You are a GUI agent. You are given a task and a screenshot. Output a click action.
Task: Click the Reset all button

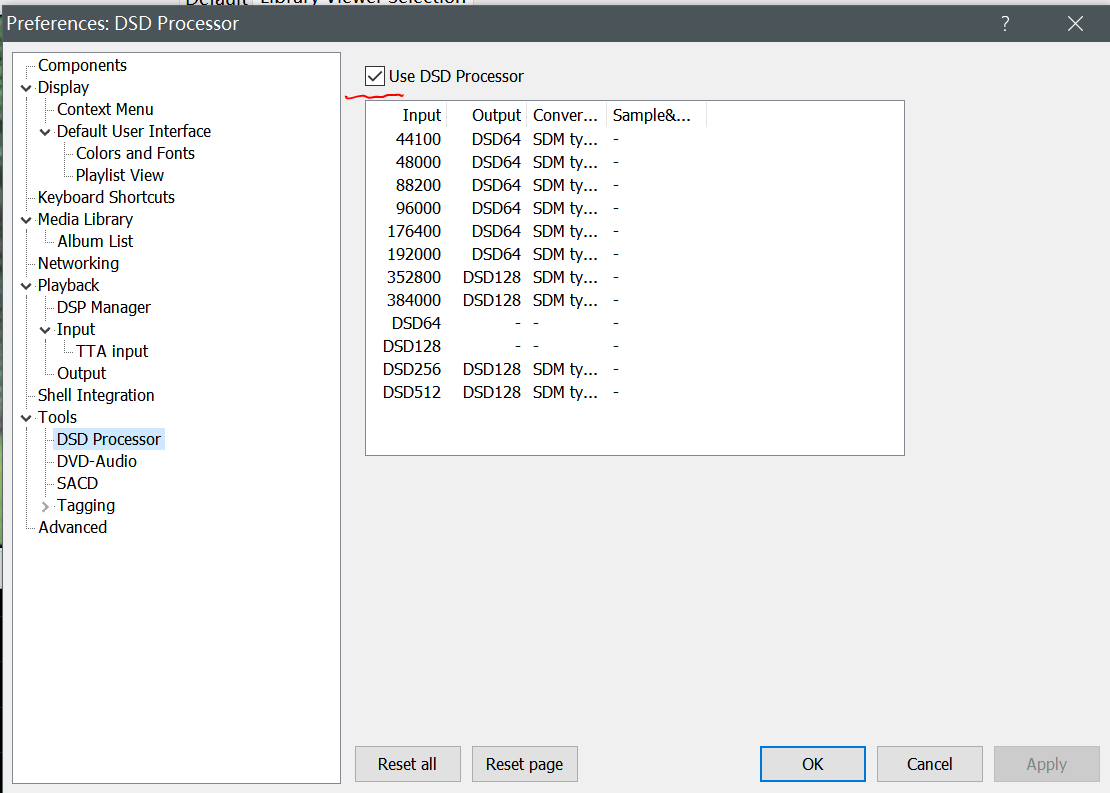(407, 764)
